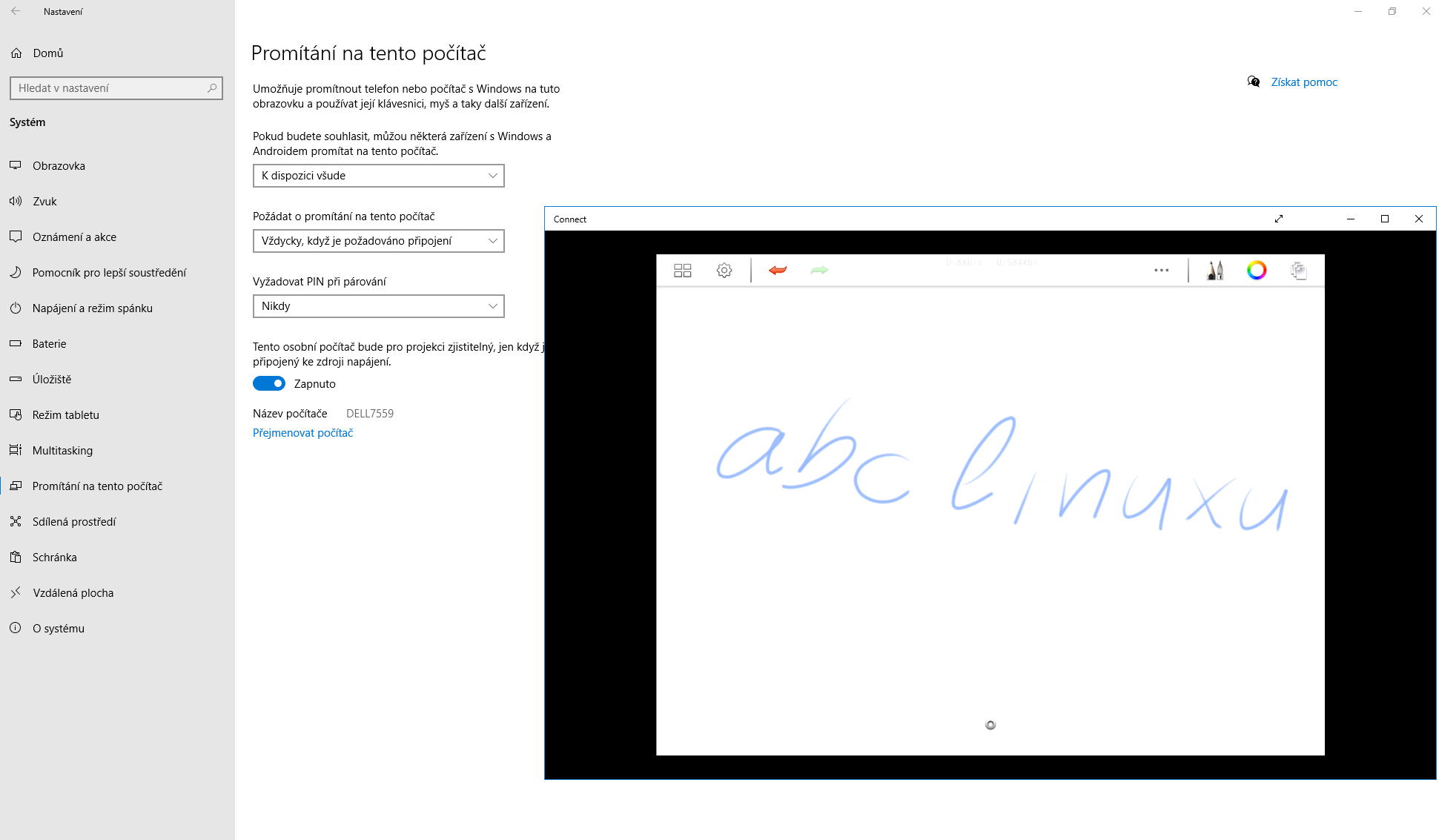Viewport: 1439px width, 840px height.
Task: Go to Domů home page
Action: tap(47, 53)
